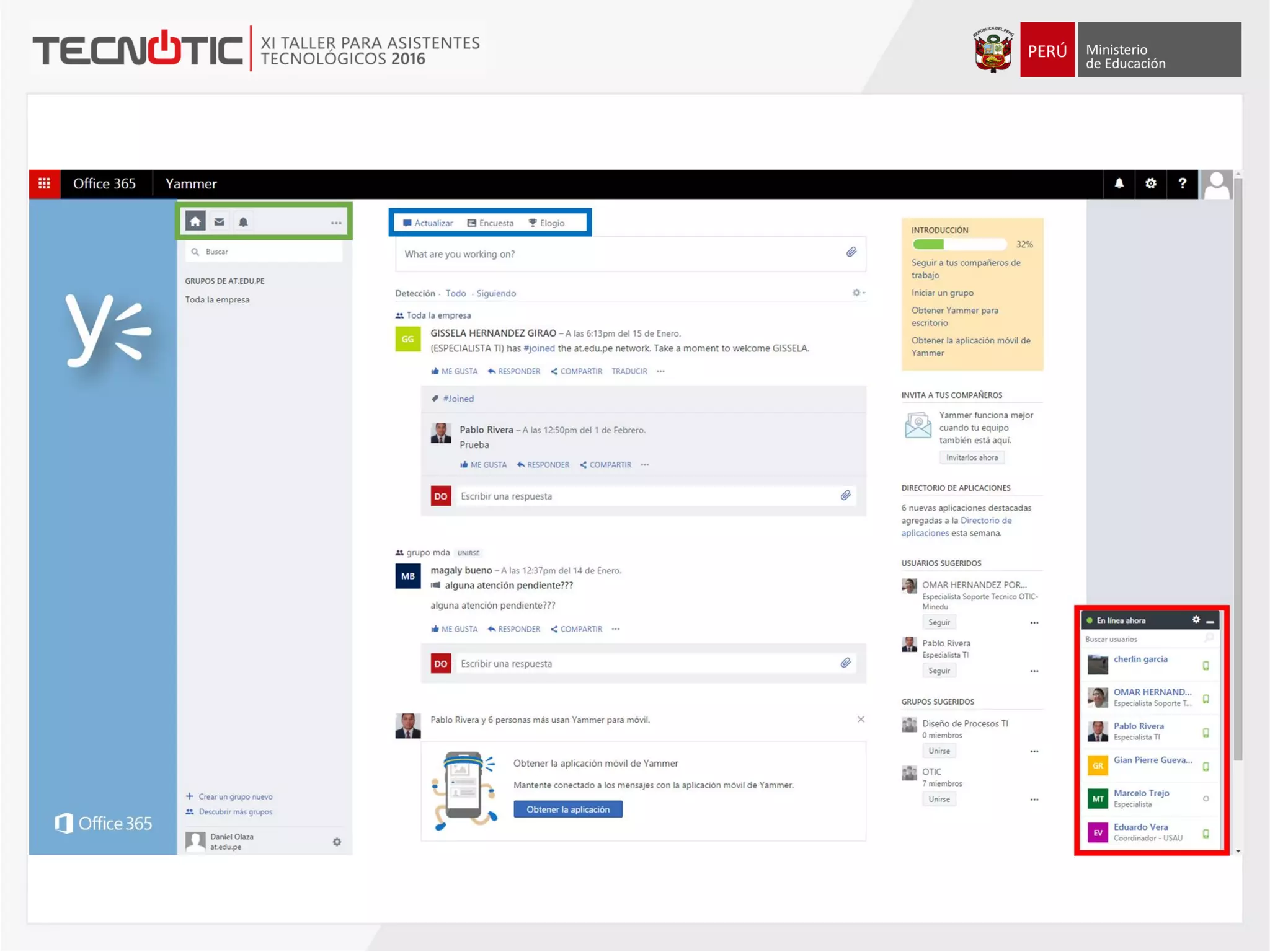Click the notifications bell in the top bar

click(x=1119, y=183)
